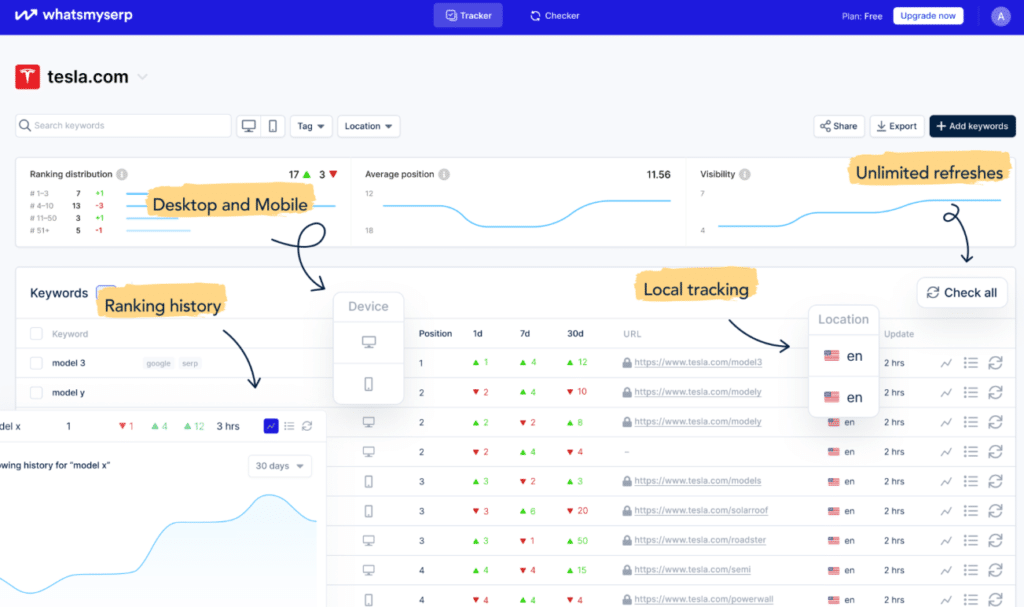Toggle the model x history chart icon
The image size is (1024, 607).
[271, 426]
